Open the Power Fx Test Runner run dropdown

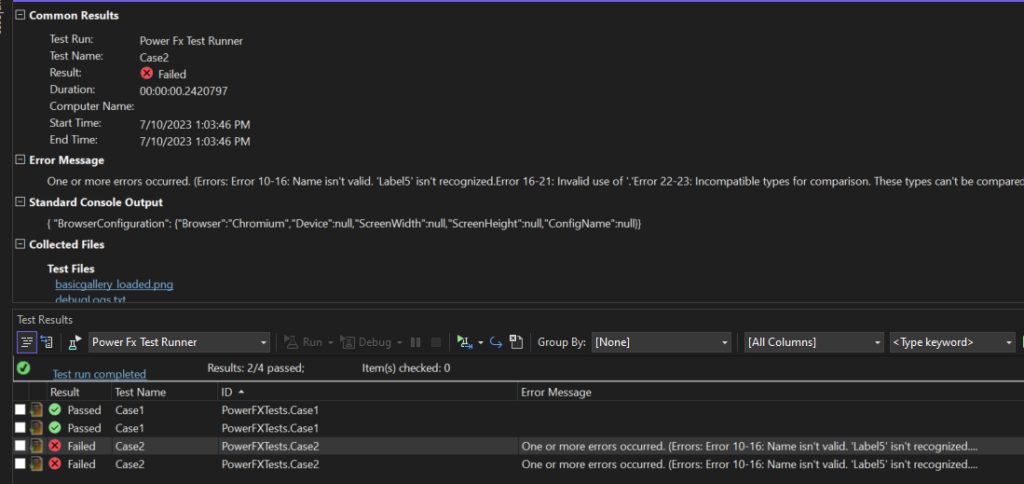[179, 342]
